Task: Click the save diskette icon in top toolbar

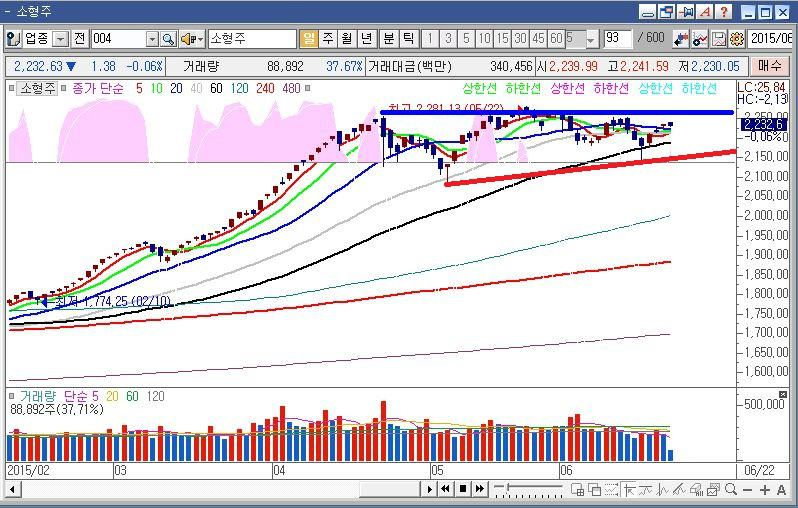Action: coord(719,39)
